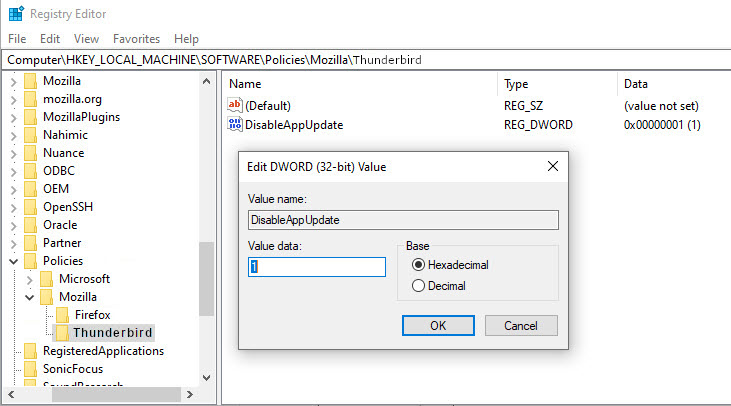Viewport: 731px width, 406px height.
Task: Expand the Nuance key
Action: point(14,154)
